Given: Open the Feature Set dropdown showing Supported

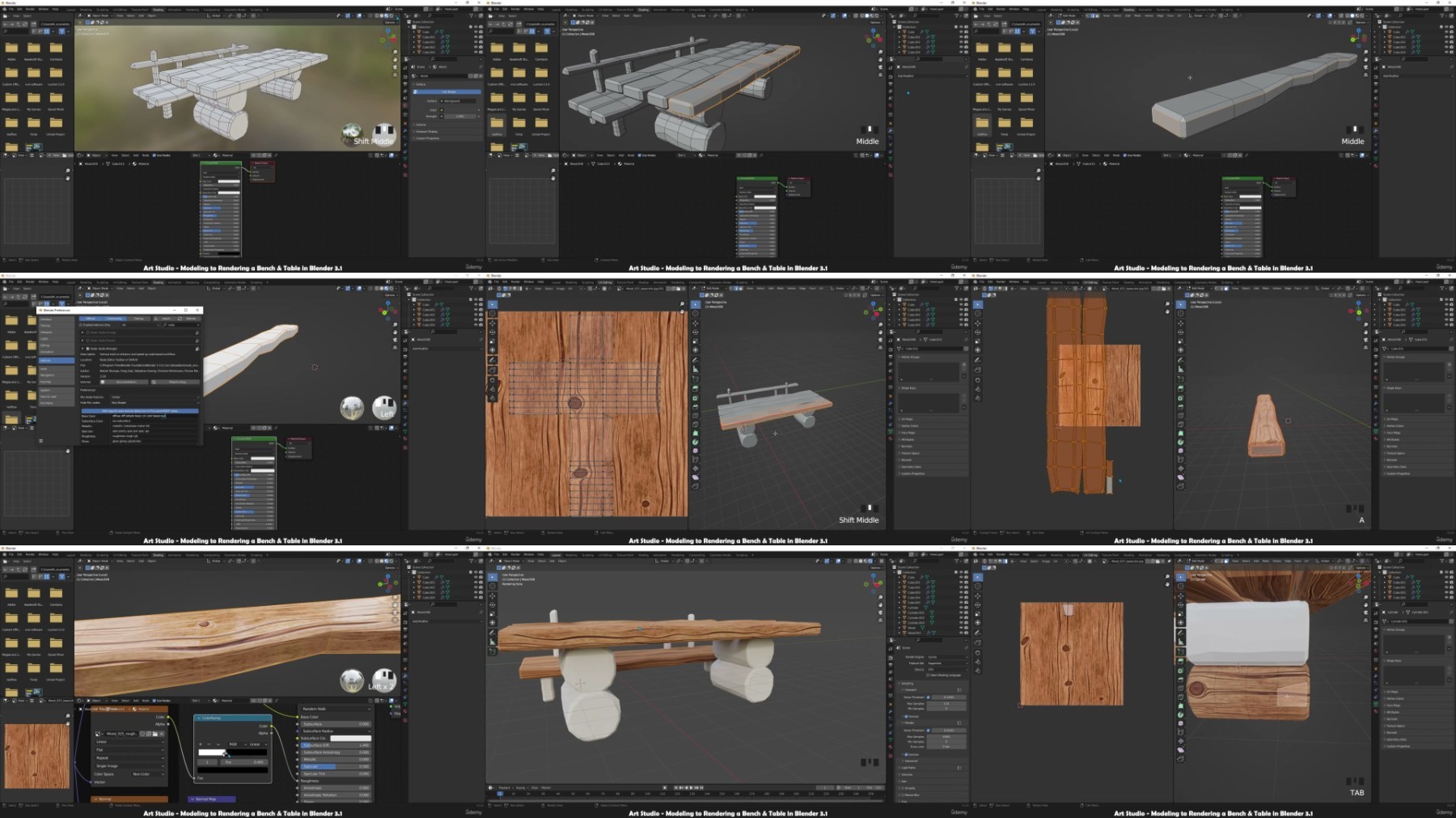Looking at the screenshot, I should coord(947,663).
